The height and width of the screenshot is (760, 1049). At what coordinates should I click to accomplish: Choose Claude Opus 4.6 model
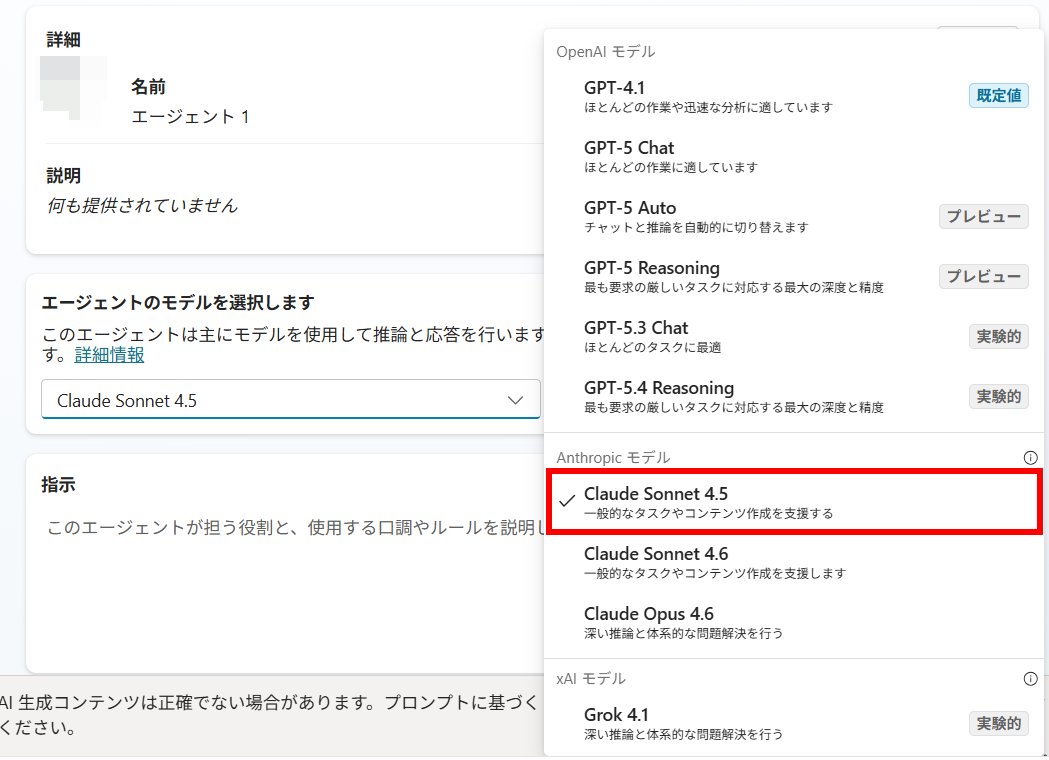pyautogui.click(x=793, y=622)
